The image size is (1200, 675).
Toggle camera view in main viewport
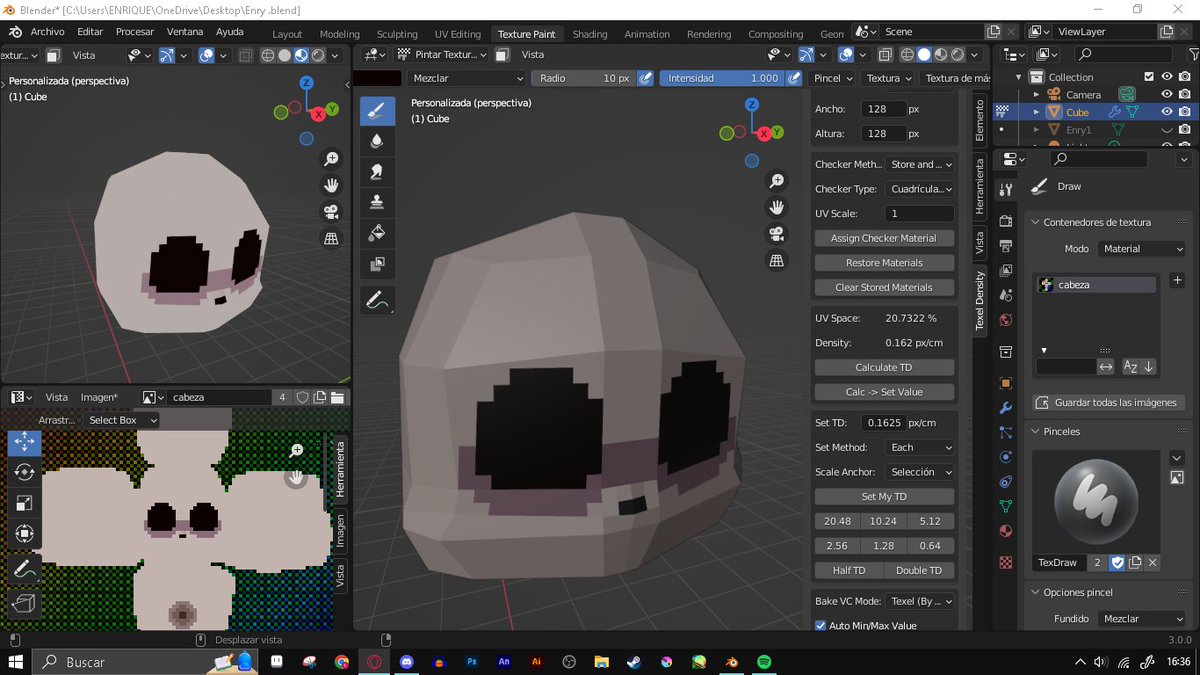(x=776, y=234)
